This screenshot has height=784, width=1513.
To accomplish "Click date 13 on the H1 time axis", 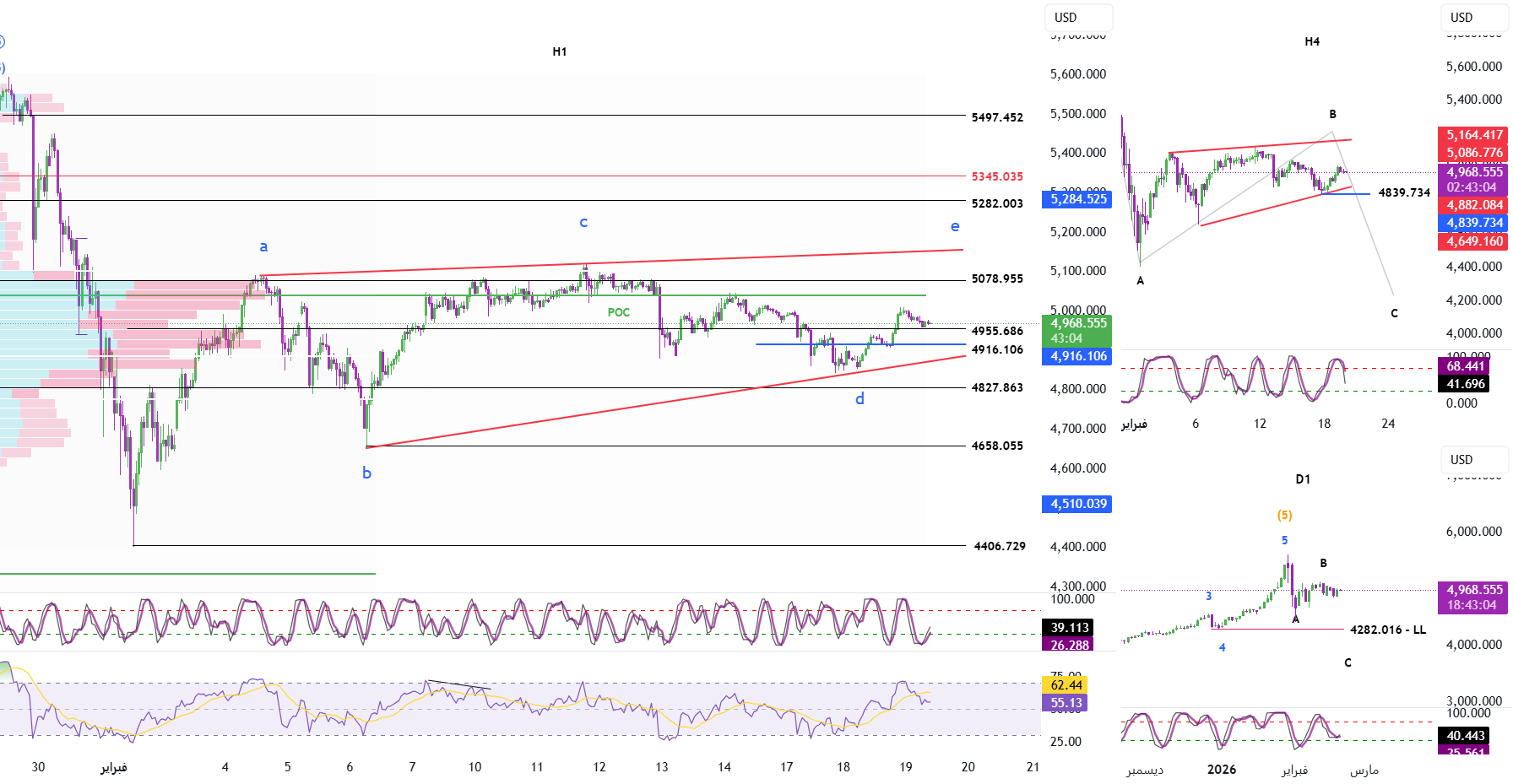I will point(662,767).
